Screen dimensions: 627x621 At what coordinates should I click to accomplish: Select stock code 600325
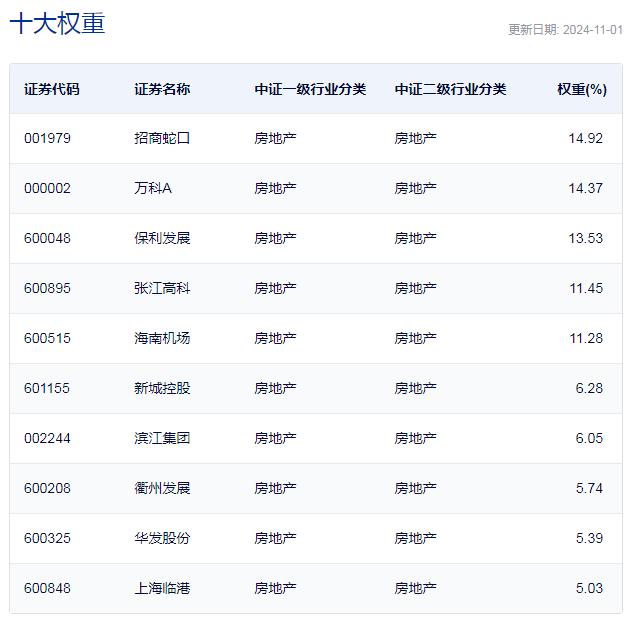pyautogui.click(x=47, y=538)
